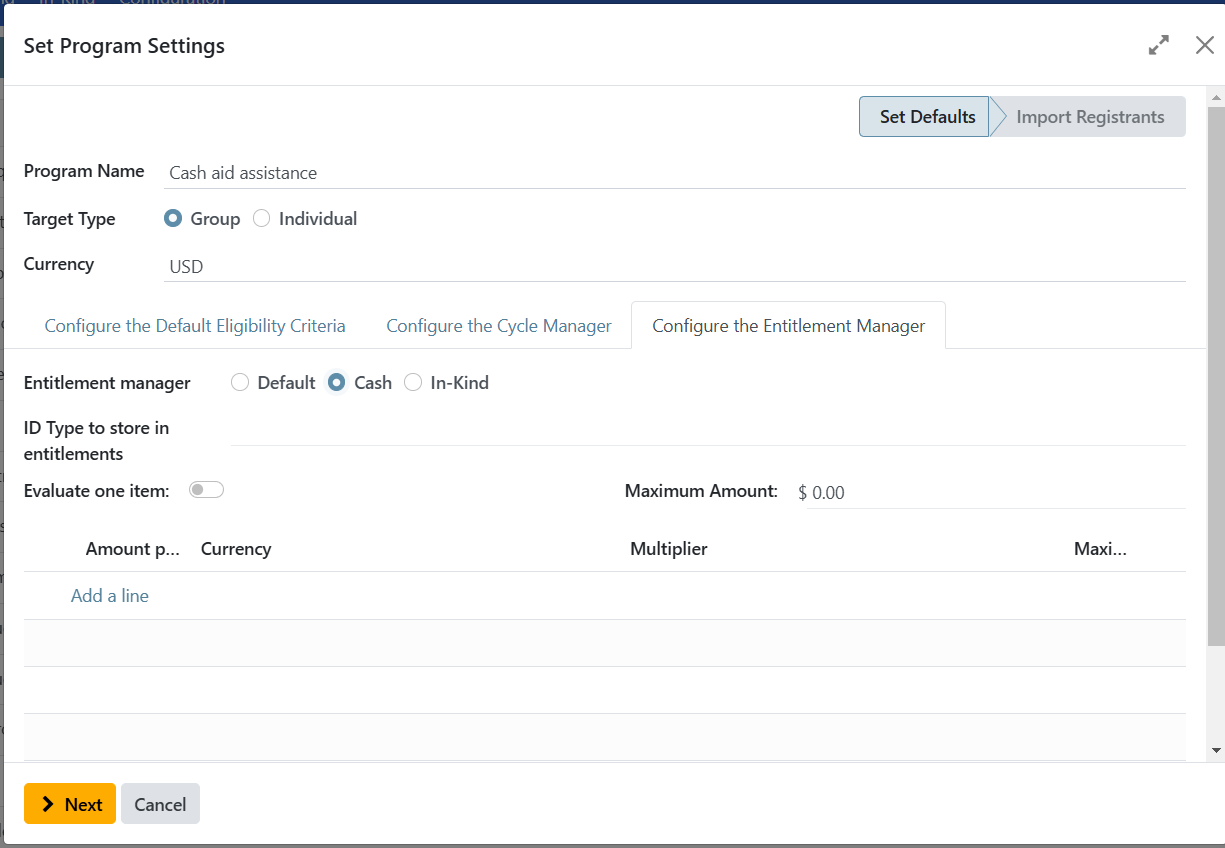Image resolution: width=1225 pixels, height=848 pixels.
Task: Switch to the Configure the Cycle Manager tab
Action: [498, 325]
